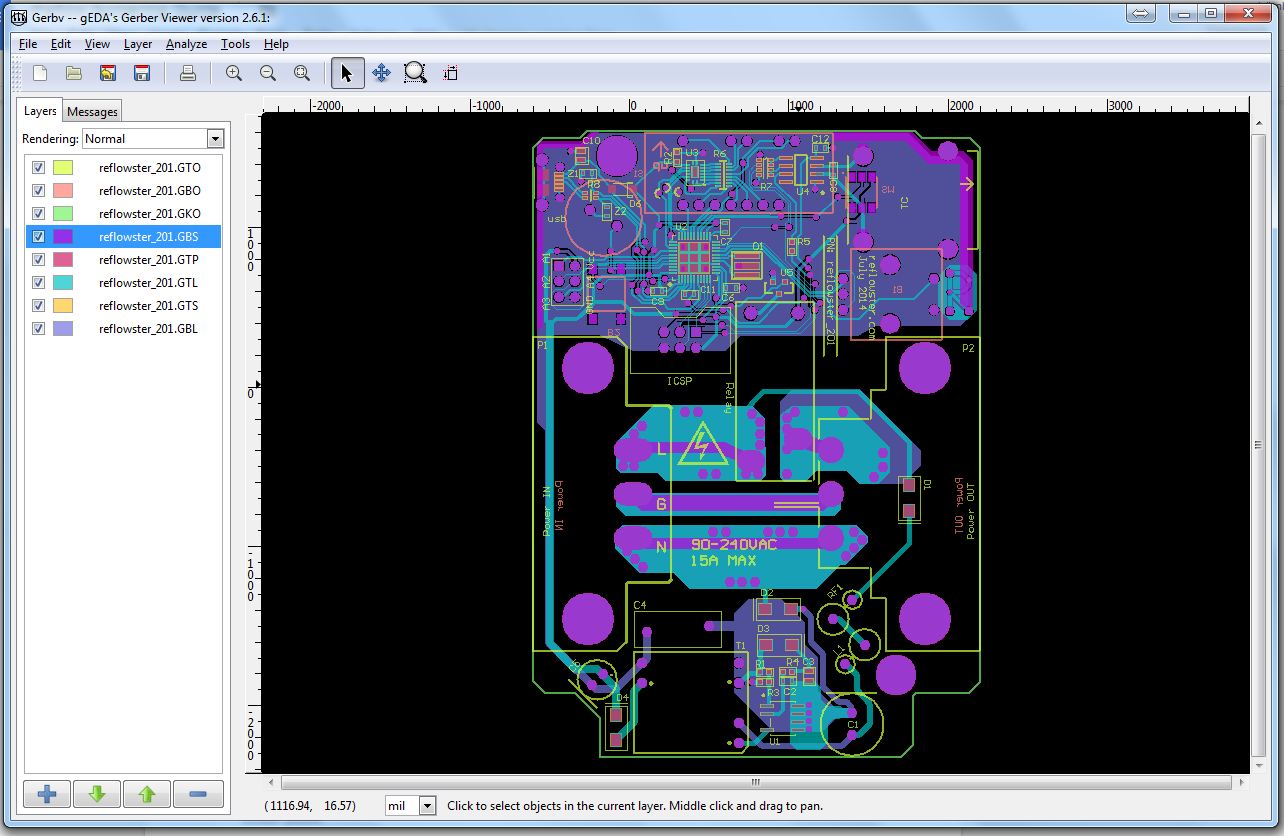Switch to the Layers tab
Viewport: 1284px width, 836px height.
tap(41, 111)
